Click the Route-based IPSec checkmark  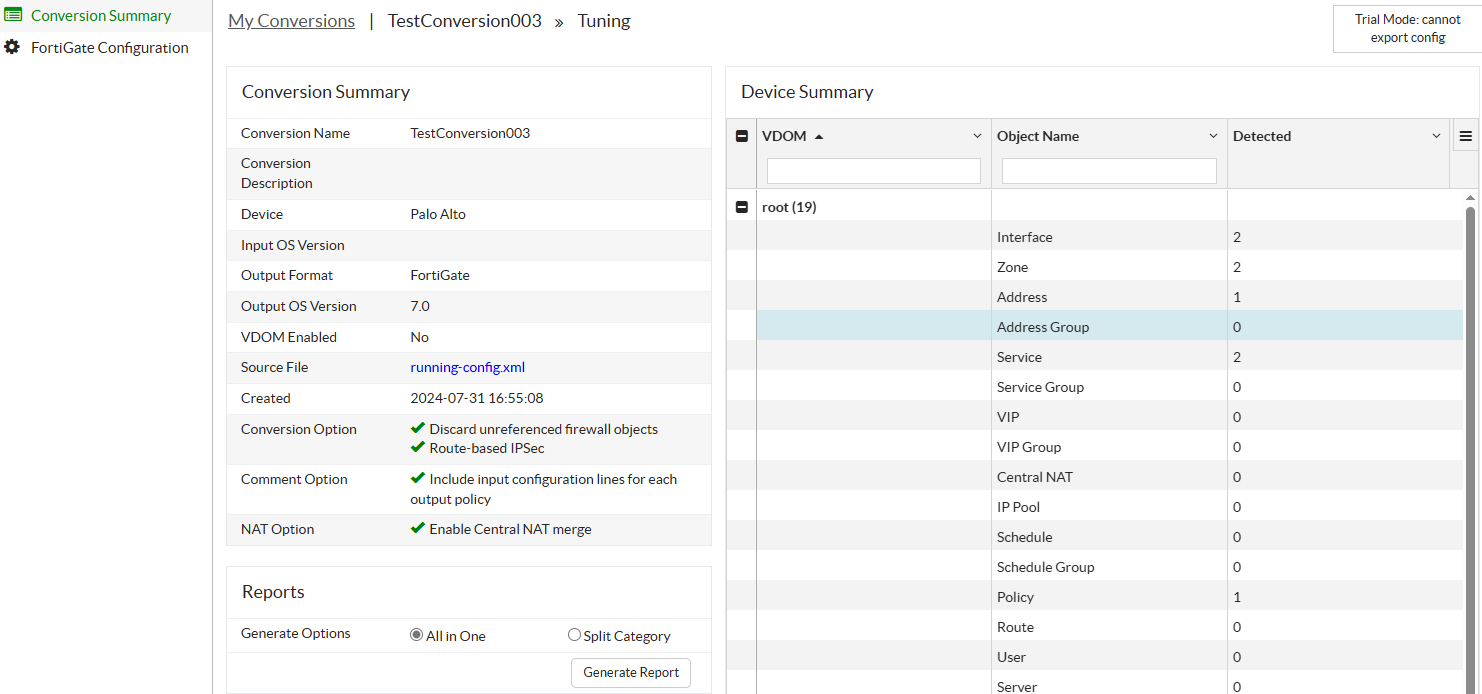tap(418, 447)
